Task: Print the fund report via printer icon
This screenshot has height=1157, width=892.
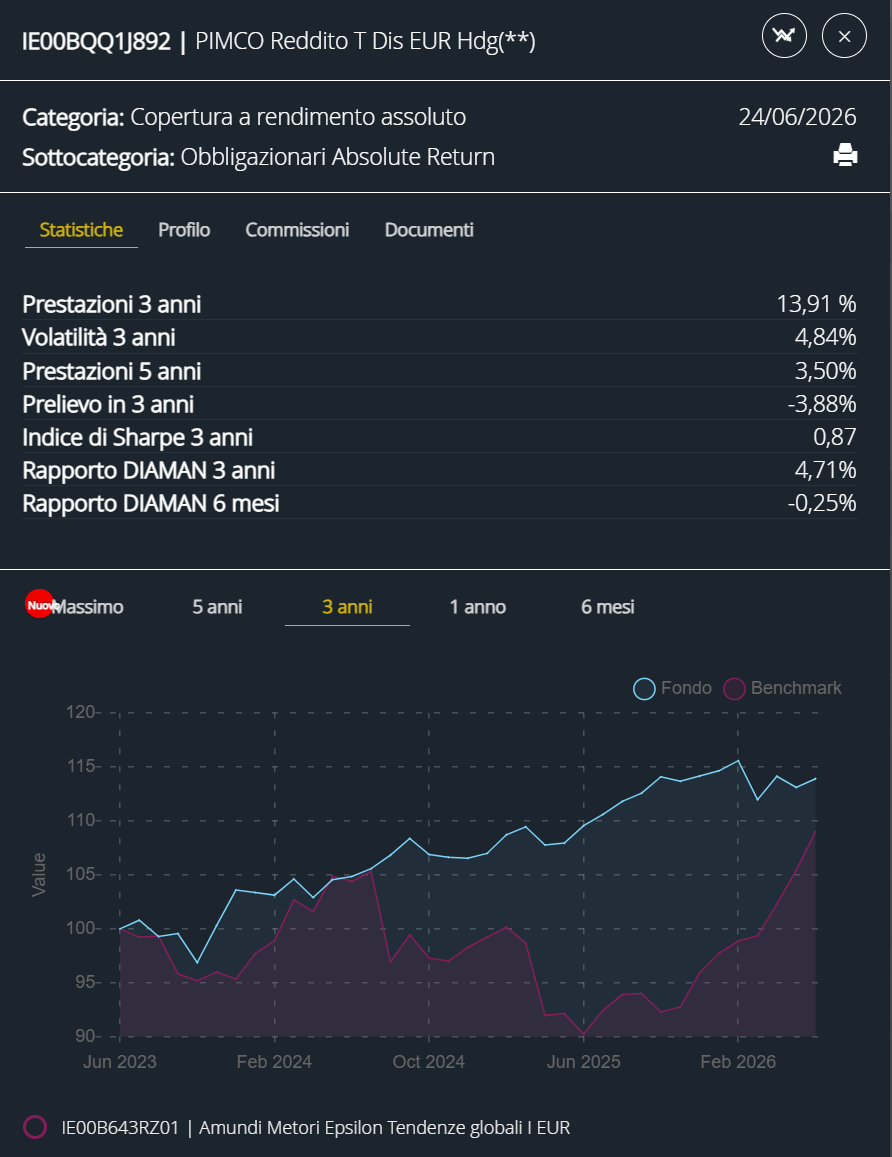Action: [x=845, y=155]
